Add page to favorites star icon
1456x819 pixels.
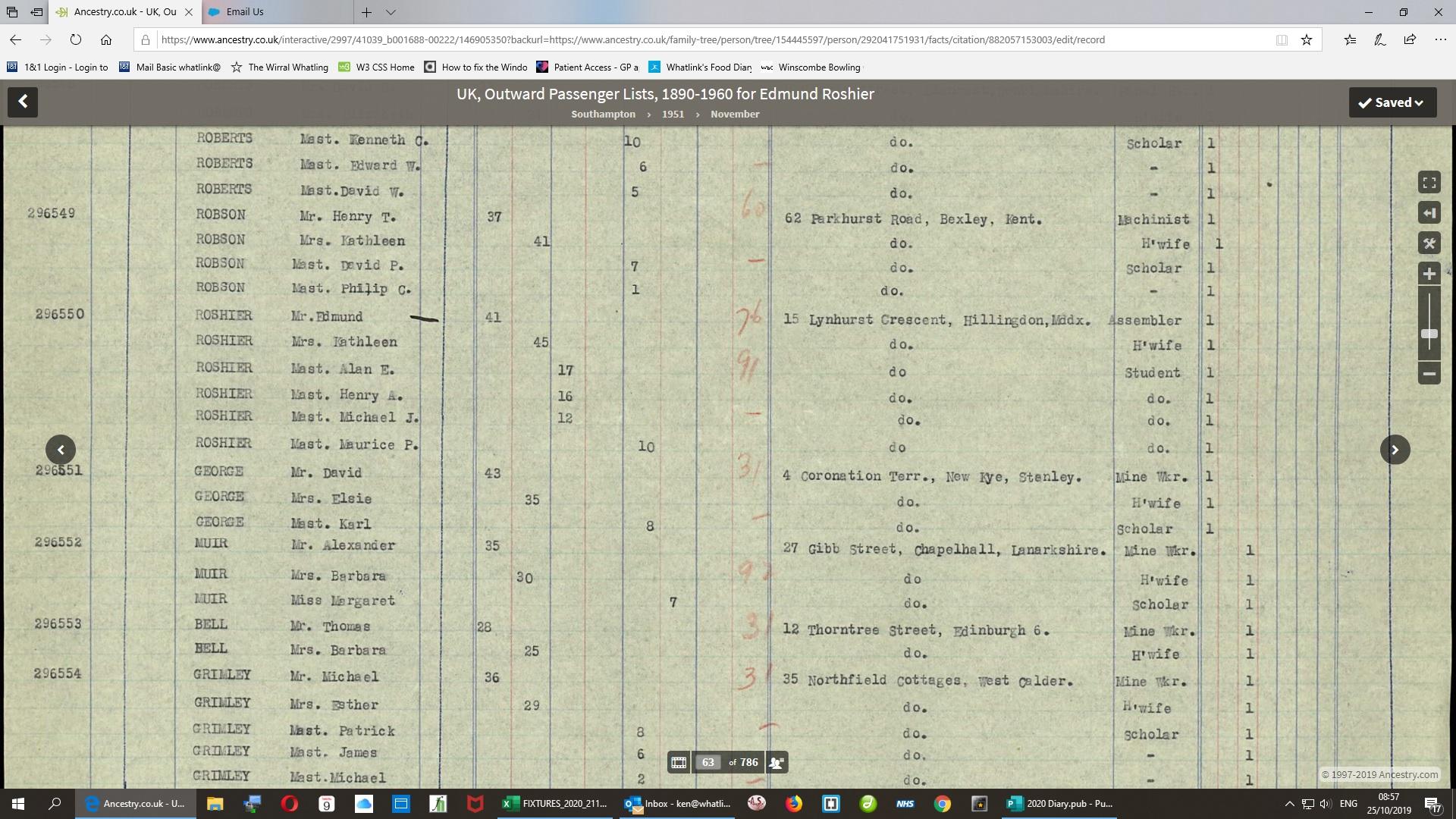[x=1307, y=40]
